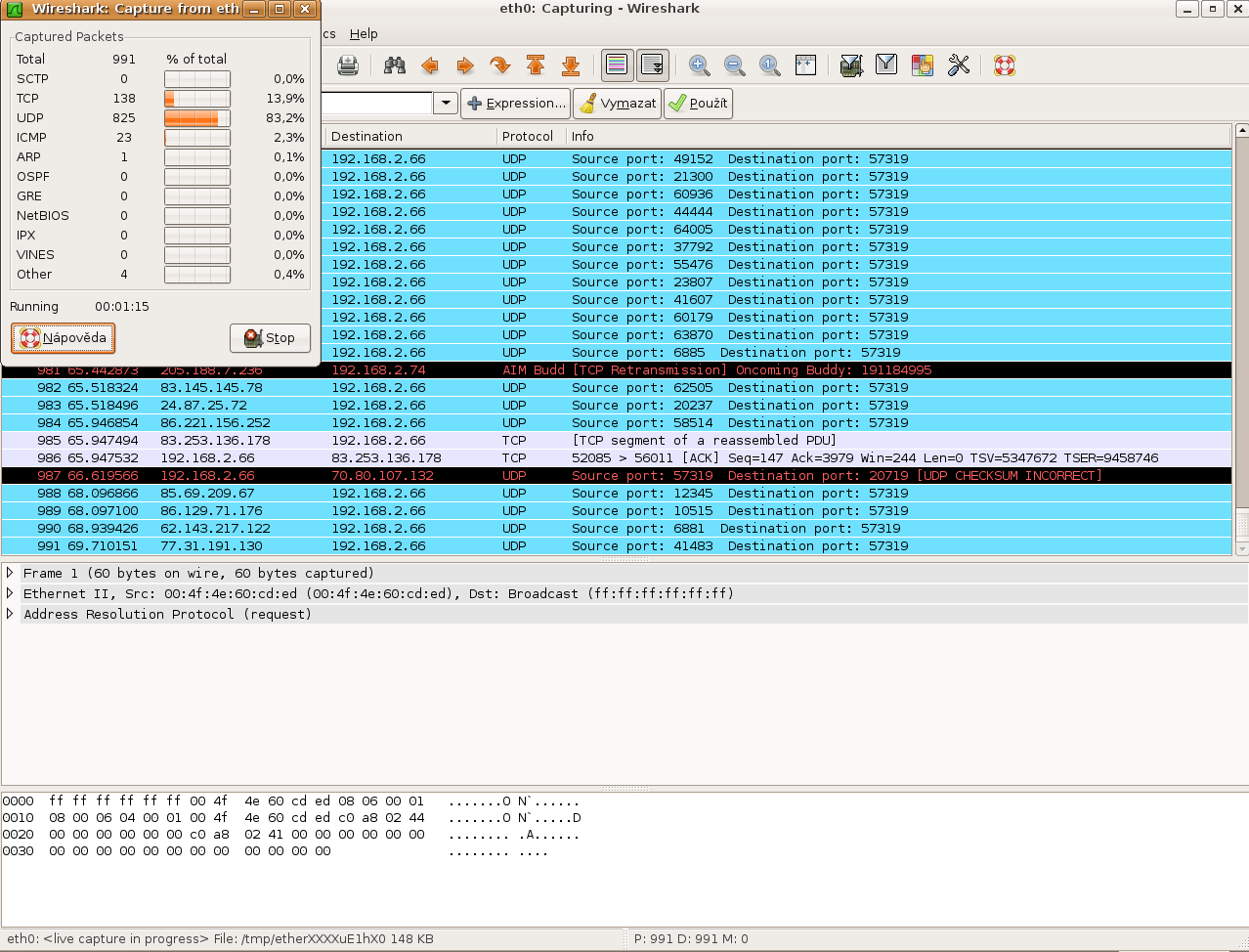Select packet 983 from 24.87.25.72
The width and height of the screenshot is (1249, 952).
[x=617, y=406]
